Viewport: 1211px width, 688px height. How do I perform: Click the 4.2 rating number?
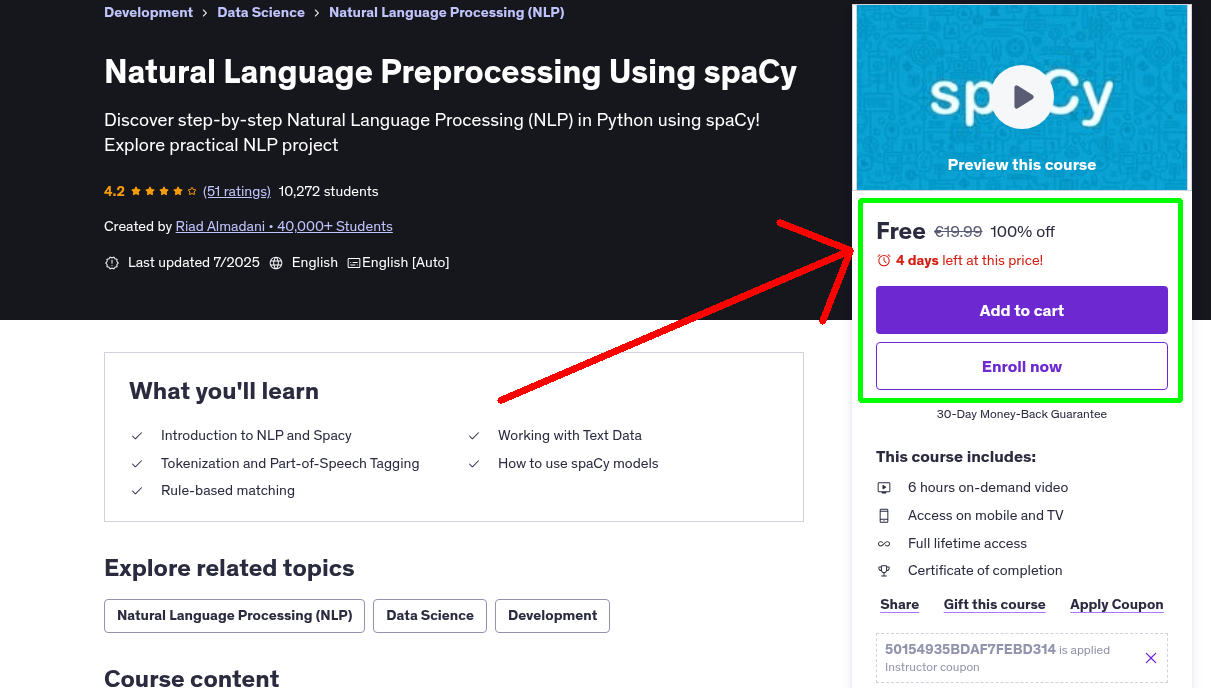pos(114,191)
